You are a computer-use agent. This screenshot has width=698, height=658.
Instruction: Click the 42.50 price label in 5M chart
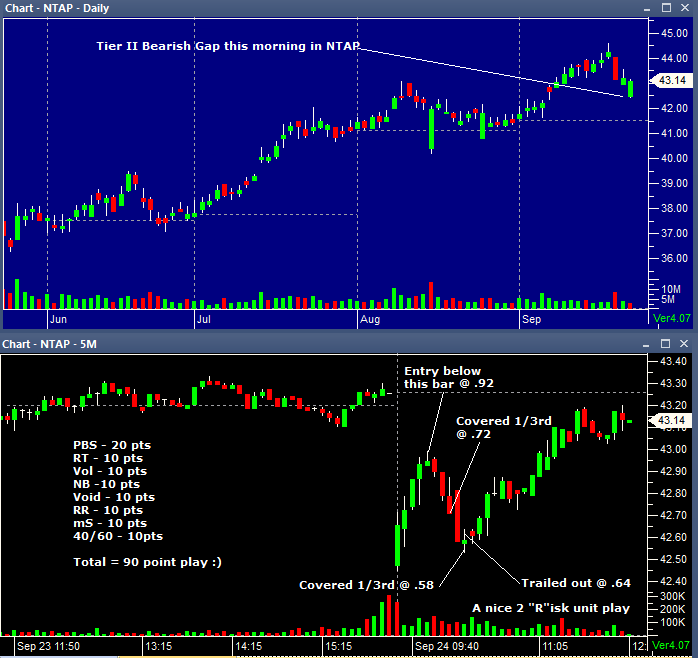[x=674, y=559]
